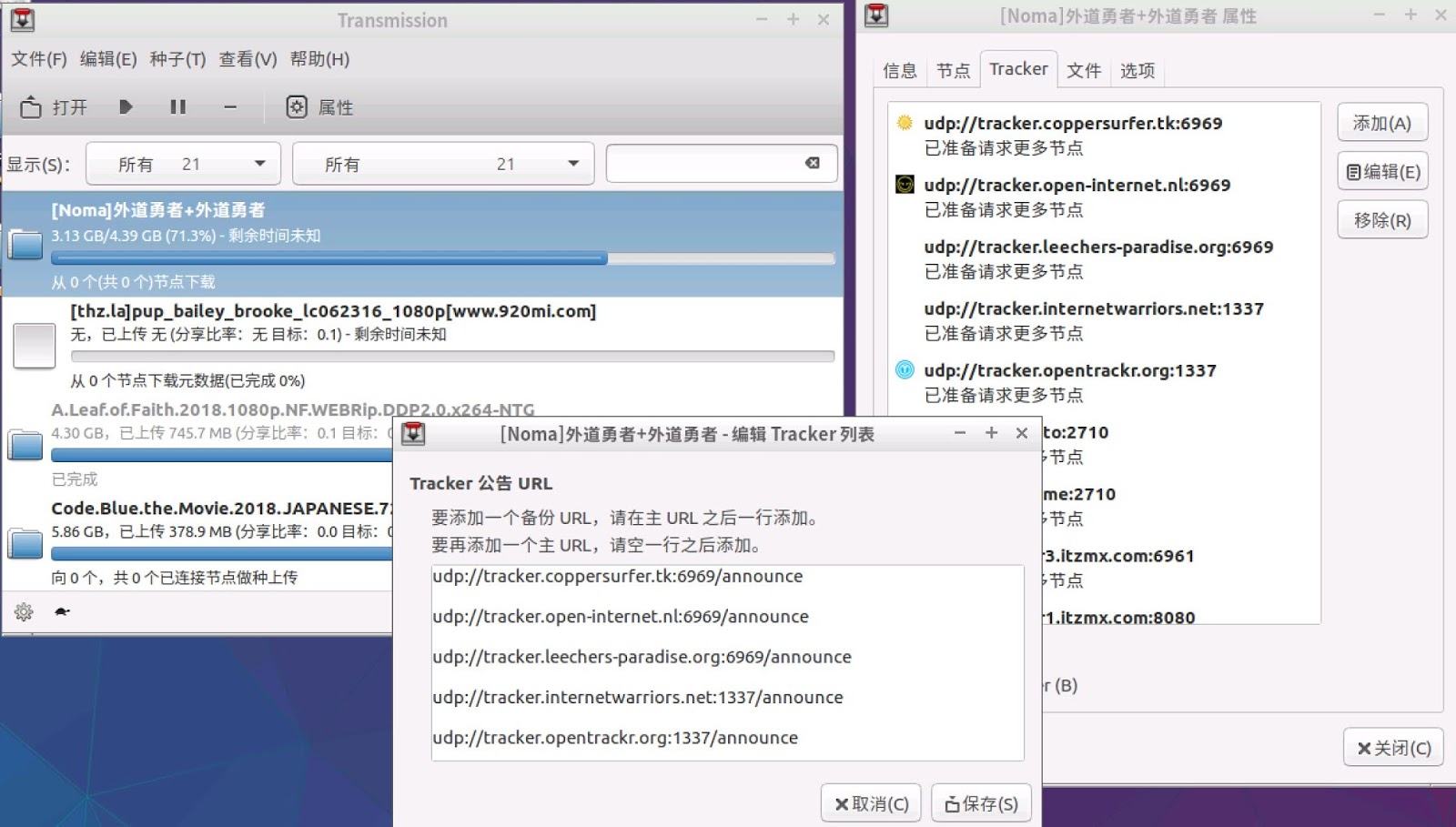Open the 文件(F) menu
Viewport: 1456px width, 827px height.
coord(39,59)
